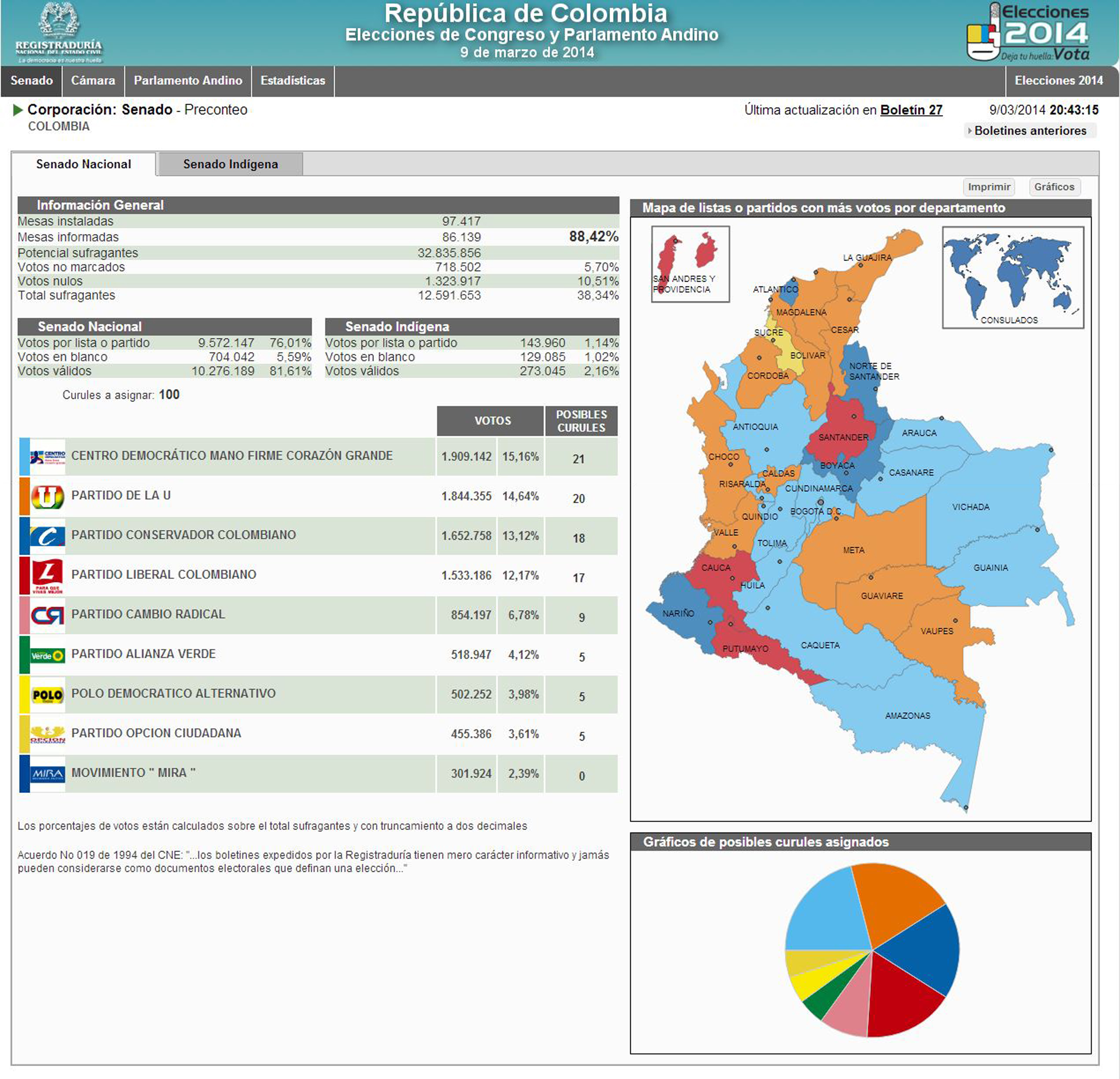
Task: Click the Alianza Verde party logo
Action: click(47, 655)
